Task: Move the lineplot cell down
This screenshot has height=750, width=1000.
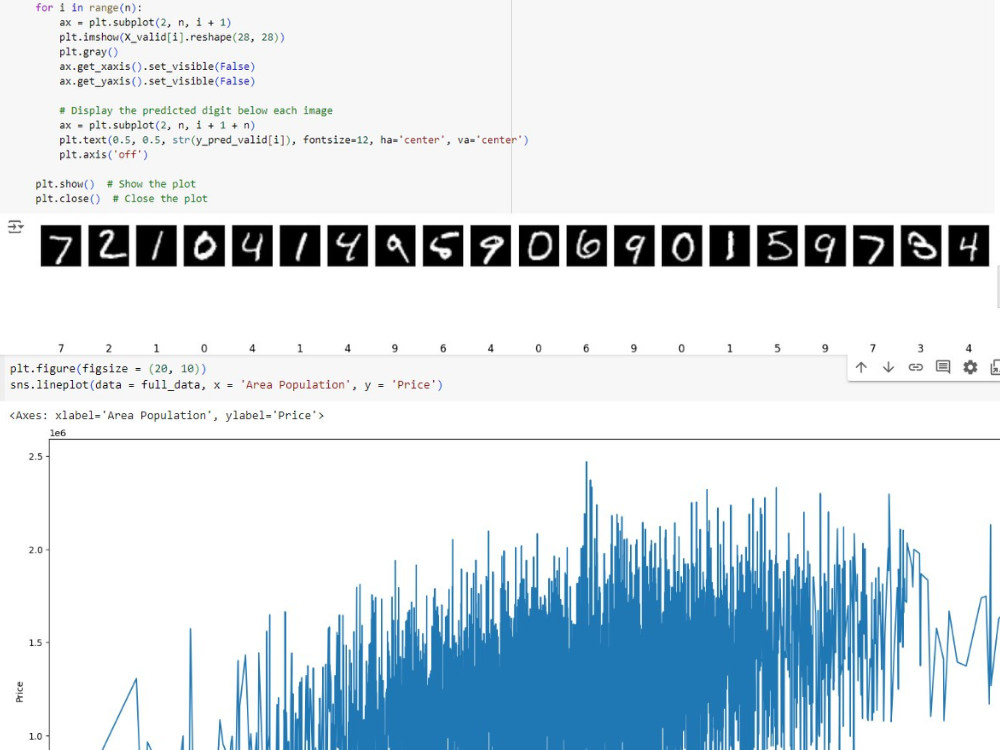Action: click(x=888, y=367)
